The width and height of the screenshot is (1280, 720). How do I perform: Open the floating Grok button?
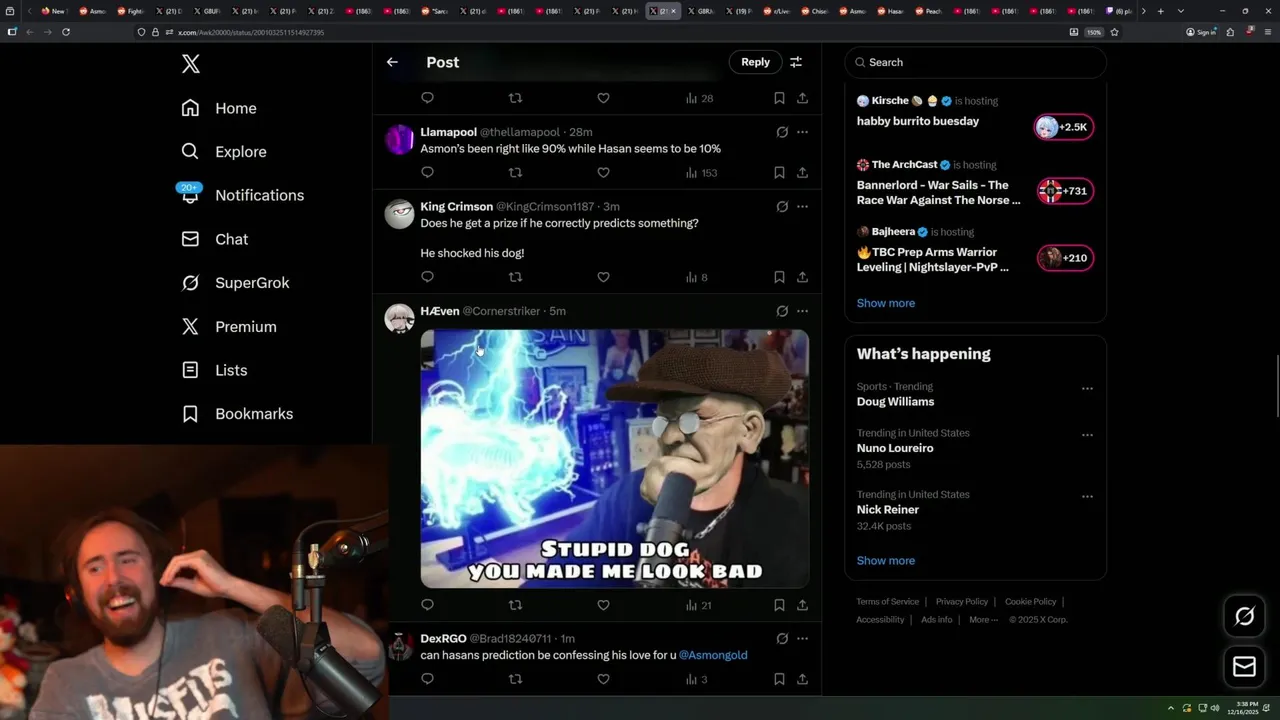coord(1244,616)
